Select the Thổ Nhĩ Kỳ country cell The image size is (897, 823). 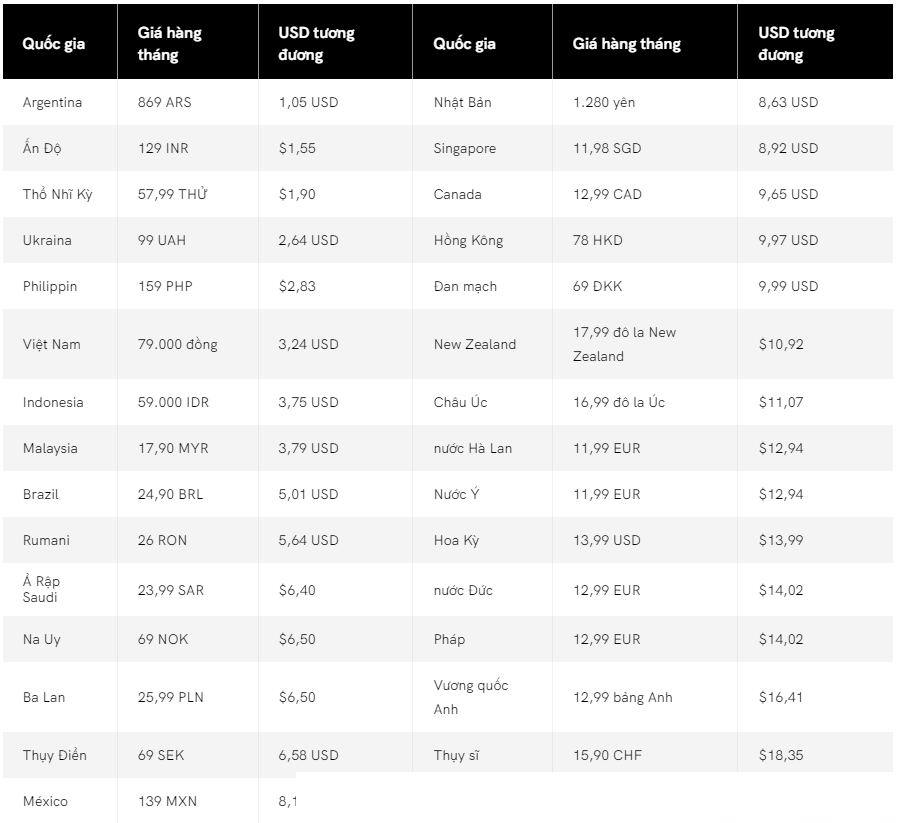point(57,194)
